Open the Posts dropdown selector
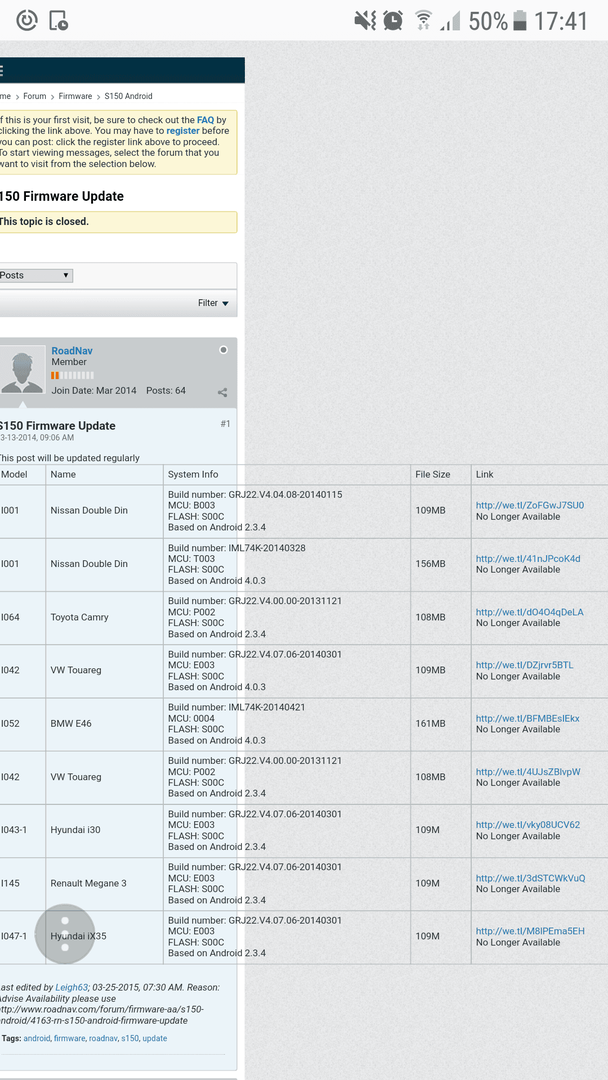 (36, 276)
